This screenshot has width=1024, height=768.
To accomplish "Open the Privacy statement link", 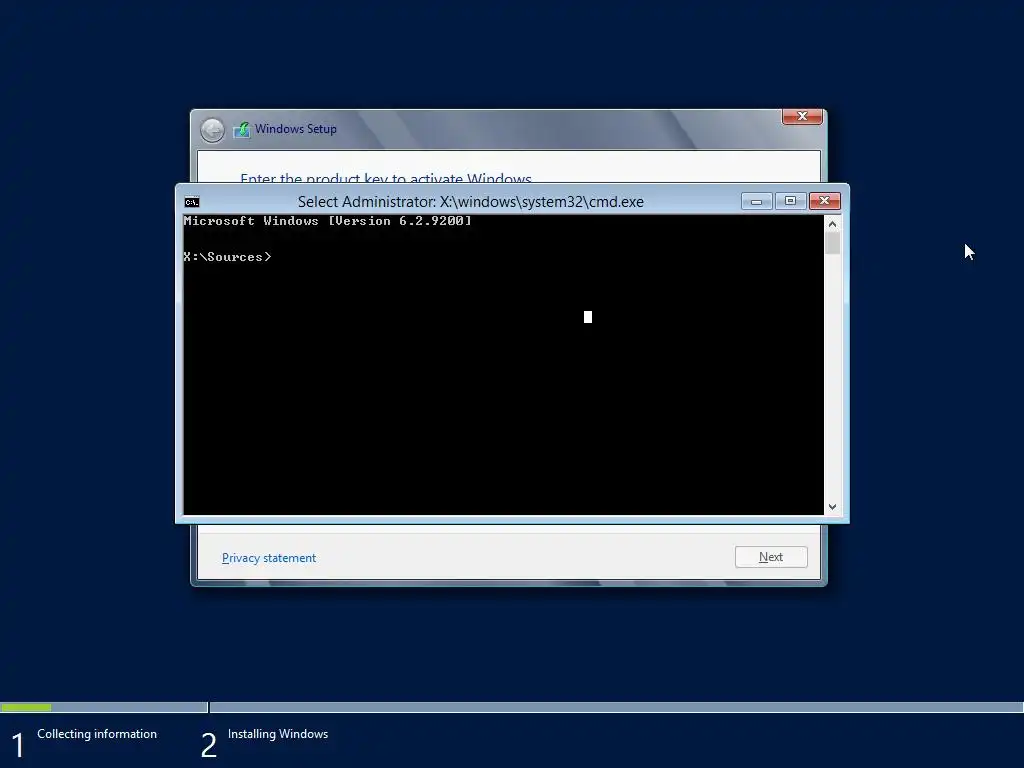I will coord(268,558).
